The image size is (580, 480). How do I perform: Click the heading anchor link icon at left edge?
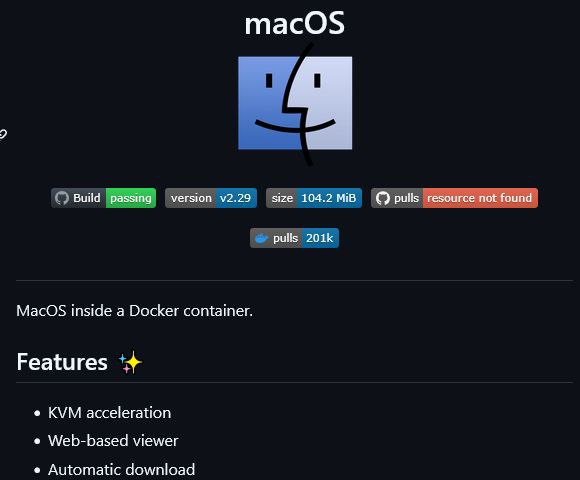coord(3,134)
